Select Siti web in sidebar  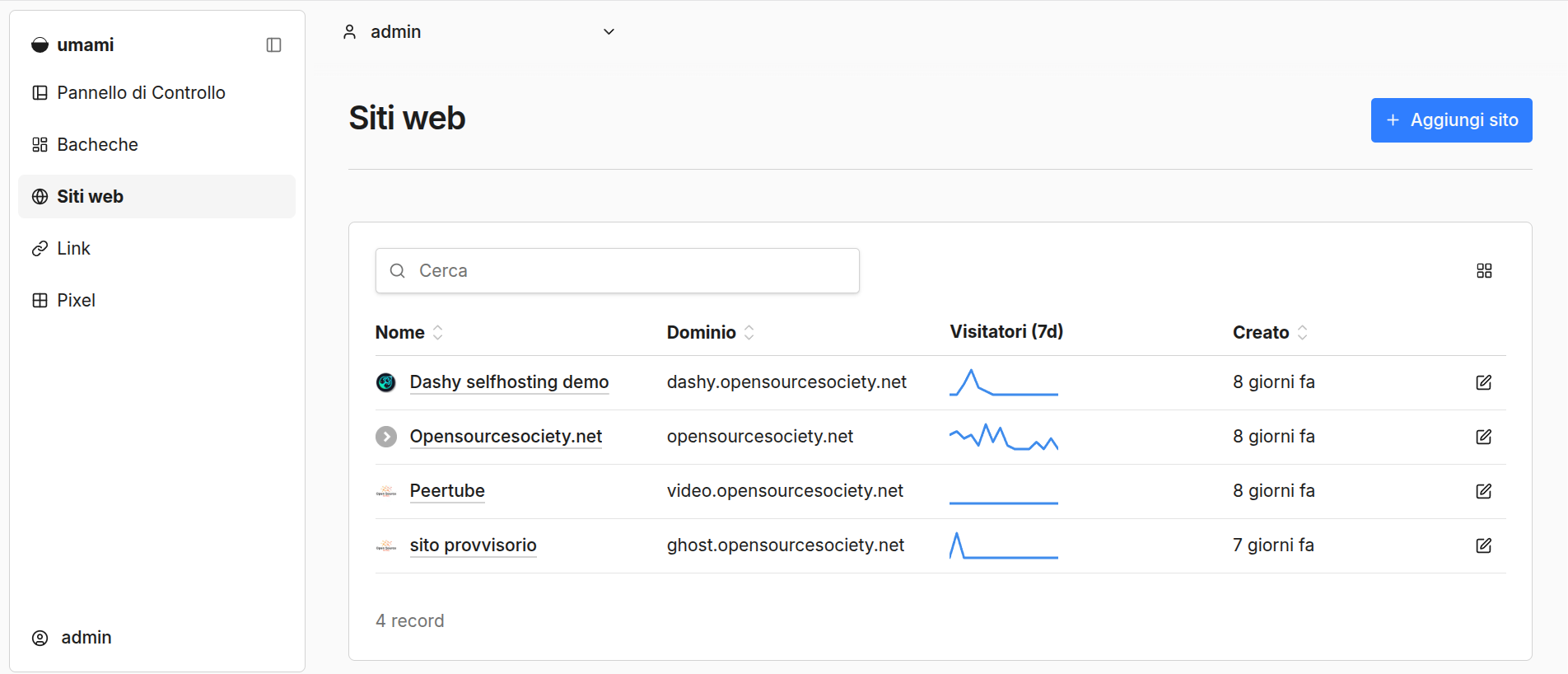(x=156, y=196)
